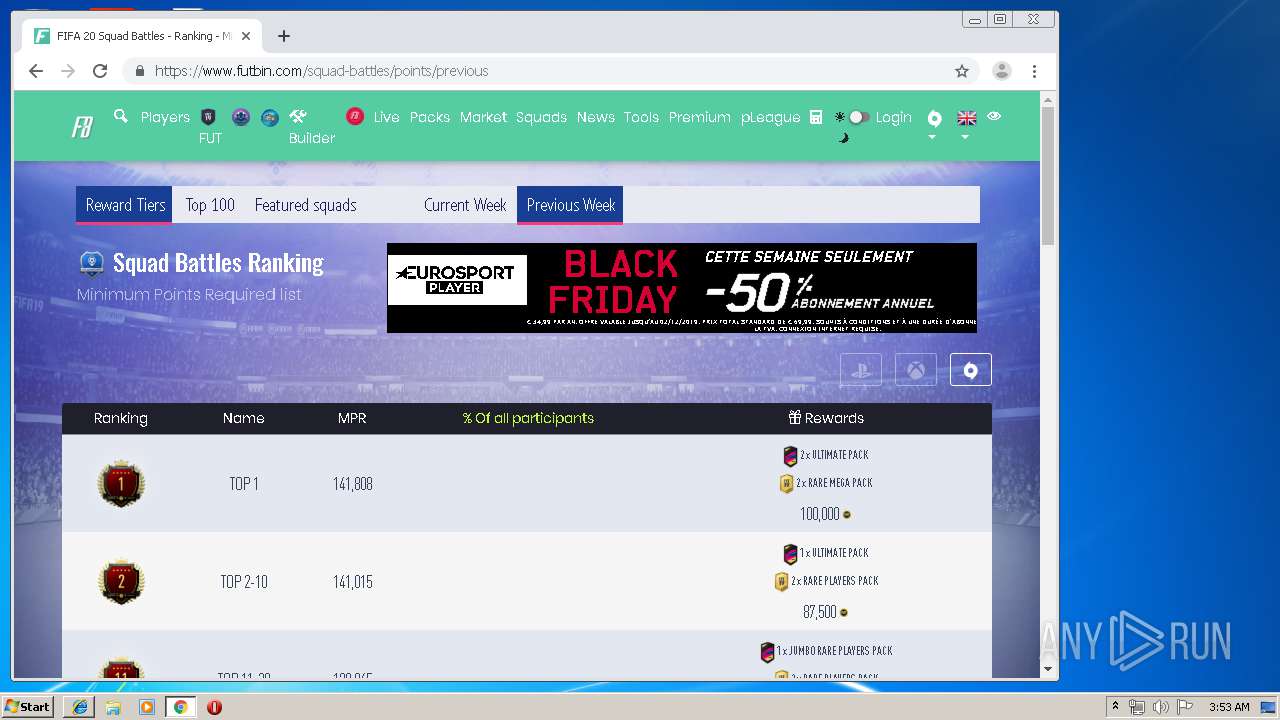Image resolution: width=1280 pixels, height=720 pixels.
Task: Click the Squad Battles badge icon beside the title
Action: pos(92,263)
